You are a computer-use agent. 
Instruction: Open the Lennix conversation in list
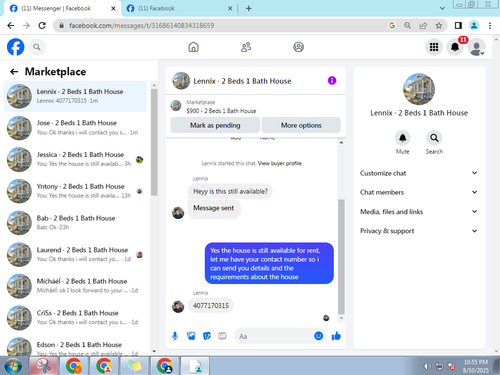pos(75,96)
